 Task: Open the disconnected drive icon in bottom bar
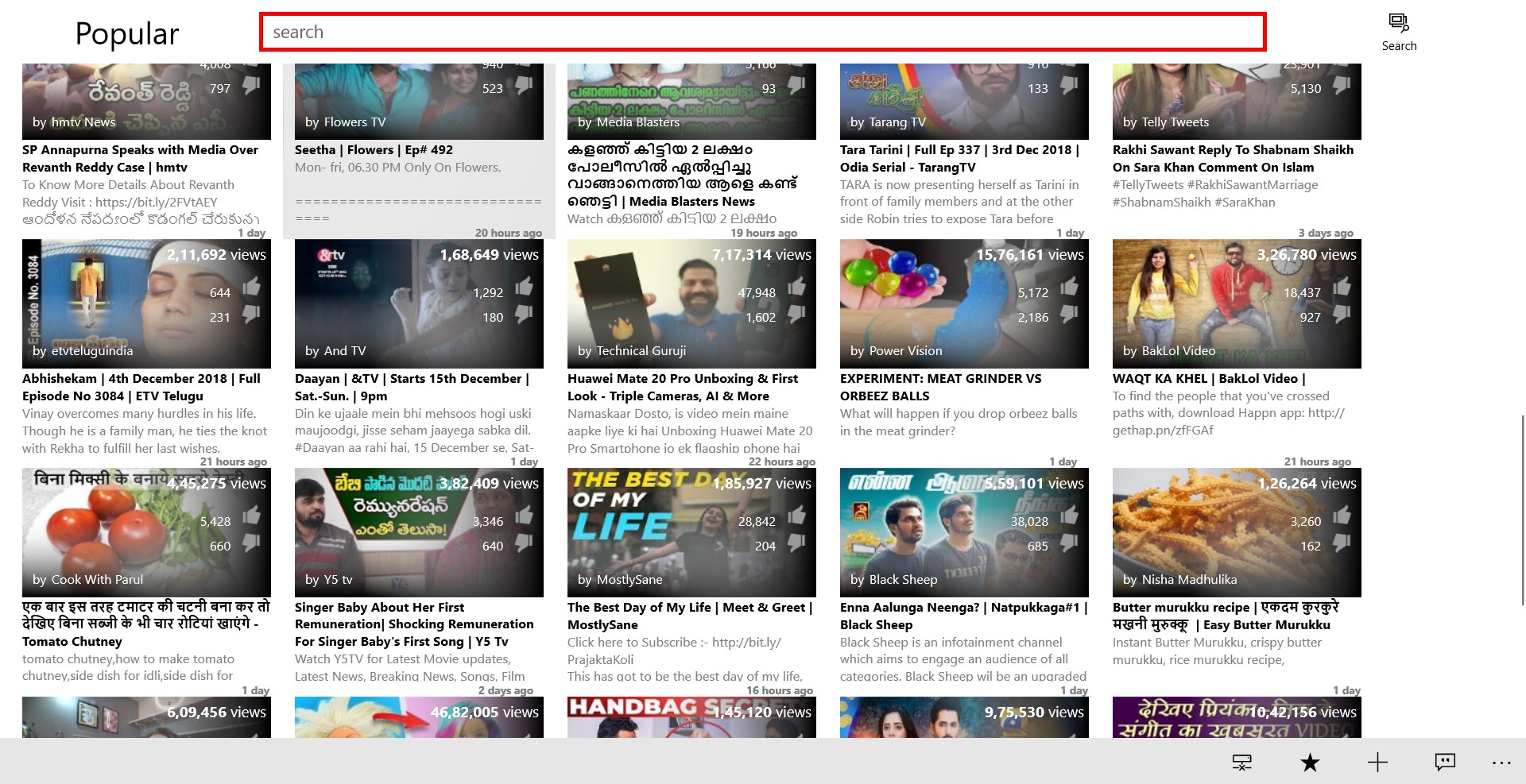1241,763
